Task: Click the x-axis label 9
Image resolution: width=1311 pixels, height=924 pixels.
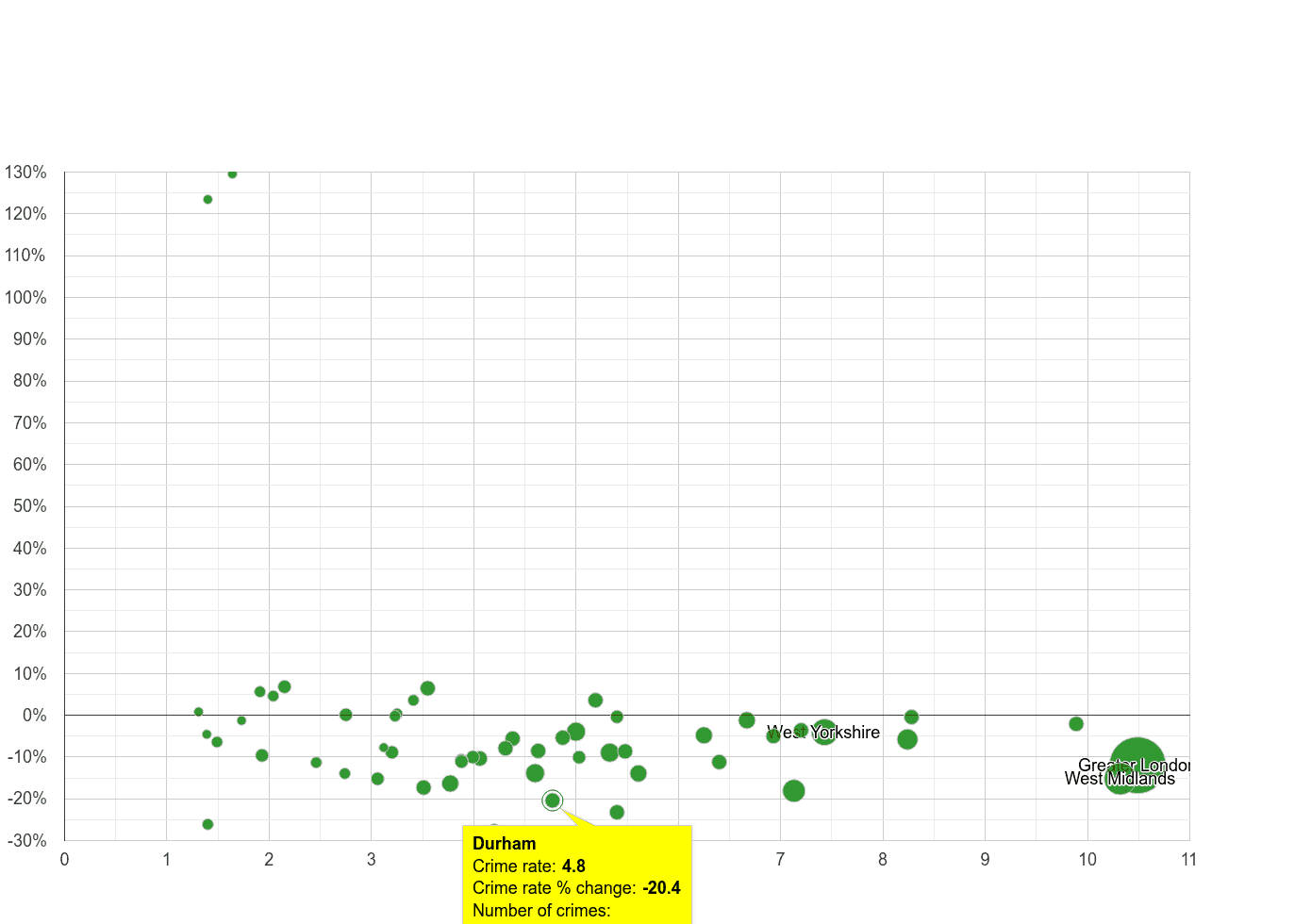Action: click(985, 860)
